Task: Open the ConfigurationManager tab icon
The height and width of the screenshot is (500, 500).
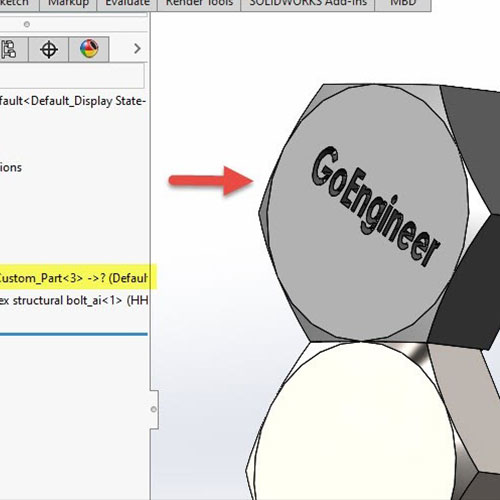Action: (9, 49)
